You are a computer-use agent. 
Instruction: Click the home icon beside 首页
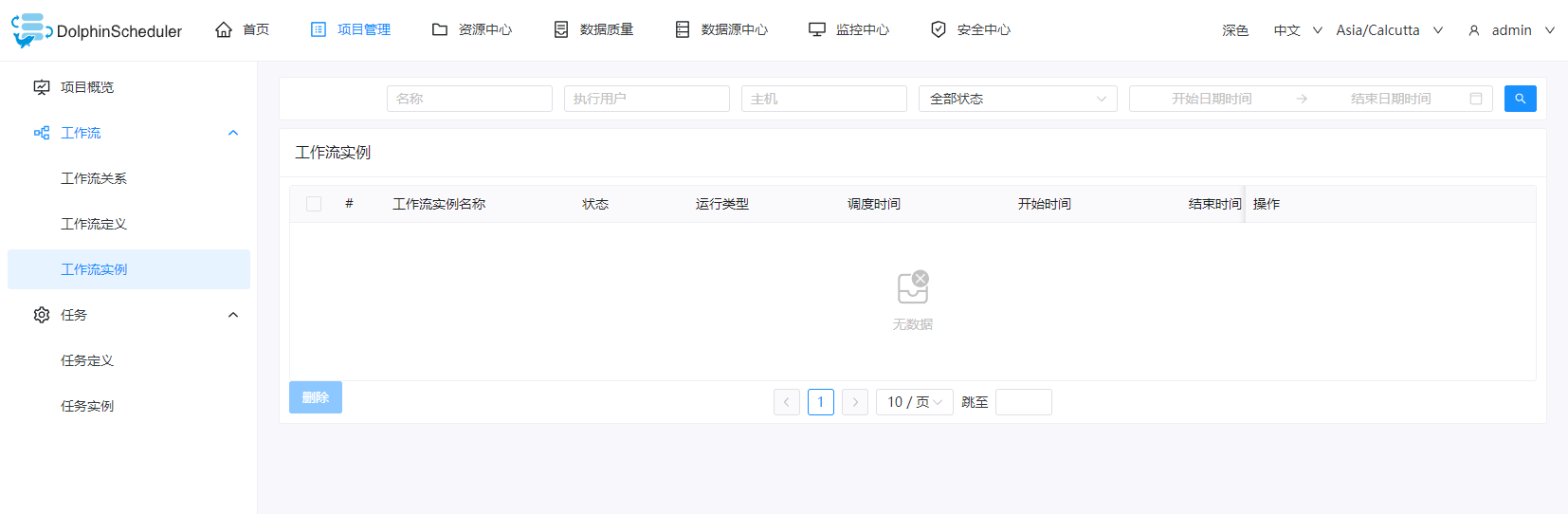(x=224, y=29)
